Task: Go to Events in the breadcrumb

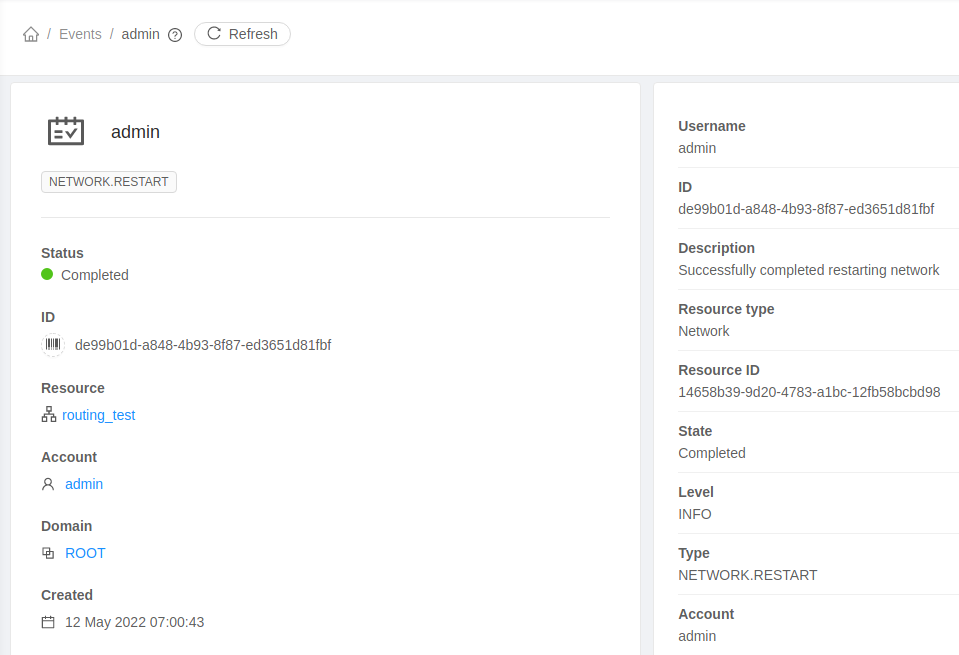Action: pos(80,34)
